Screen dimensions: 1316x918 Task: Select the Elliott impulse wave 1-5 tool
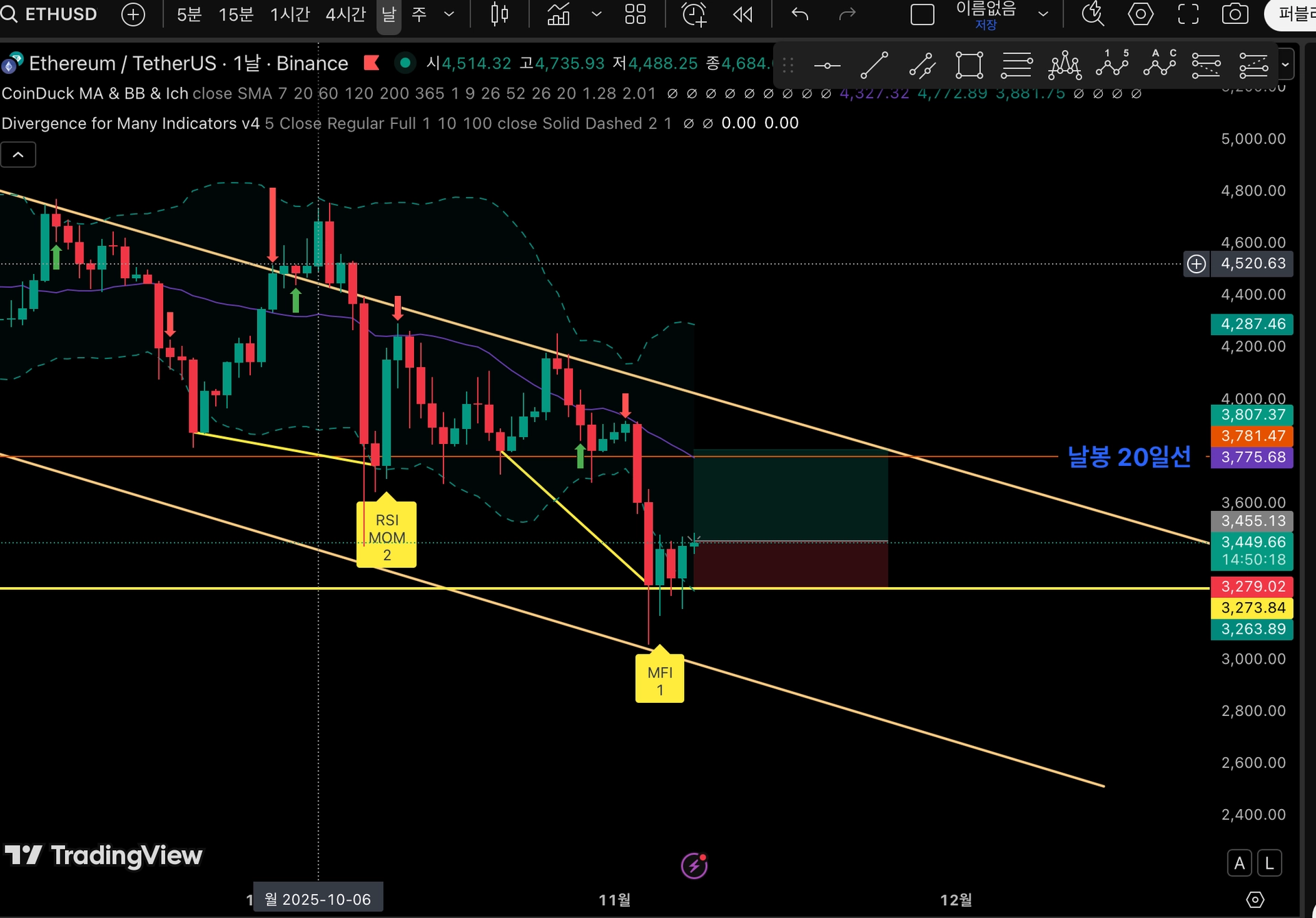point(1112,64)
